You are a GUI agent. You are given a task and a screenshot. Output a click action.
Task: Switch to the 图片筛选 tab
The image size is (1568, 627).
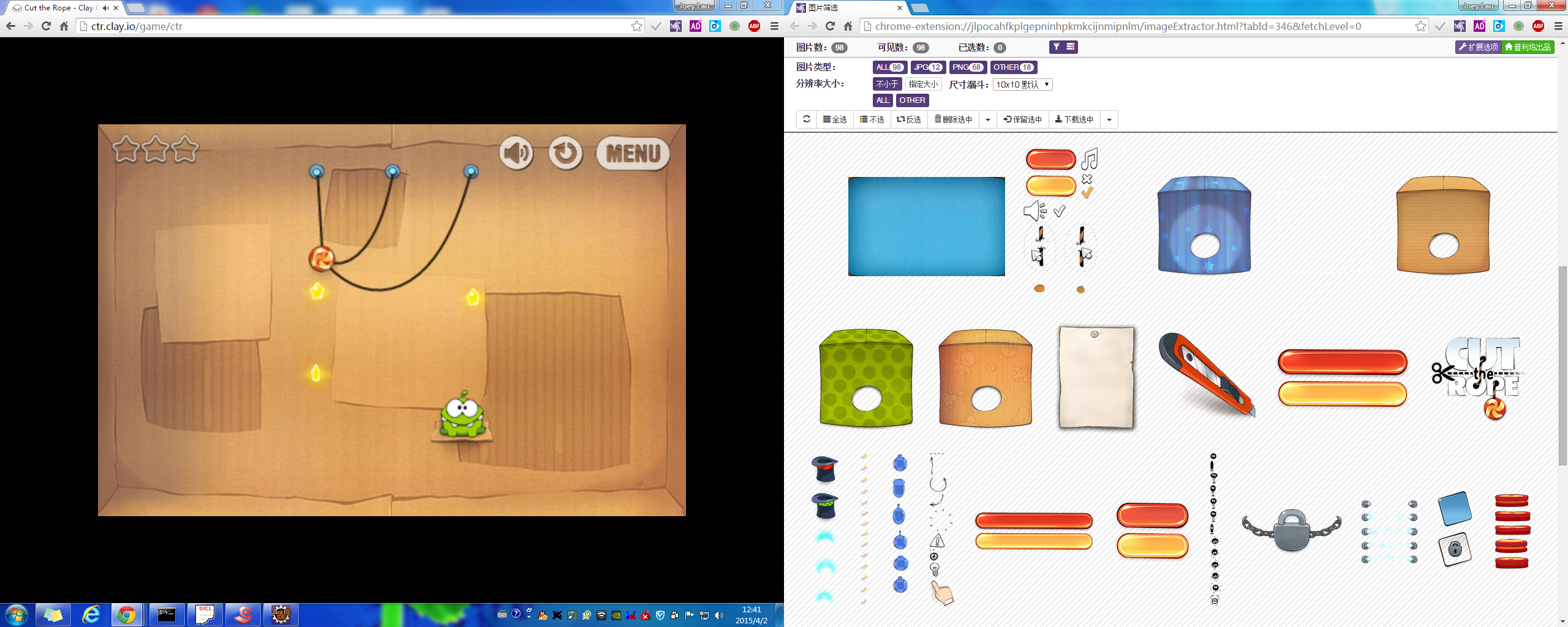pyautogui.click(x=848, y=8)
